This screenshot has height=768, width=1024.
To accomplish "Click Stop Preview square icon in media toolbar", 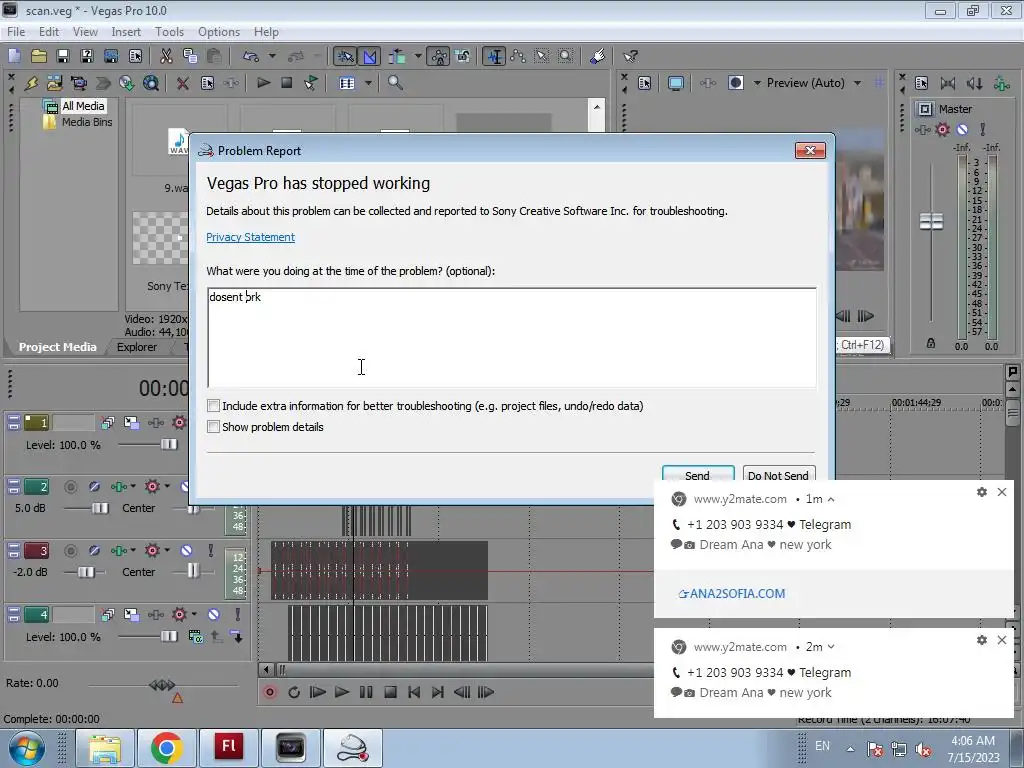I will (x=286, y=83).
